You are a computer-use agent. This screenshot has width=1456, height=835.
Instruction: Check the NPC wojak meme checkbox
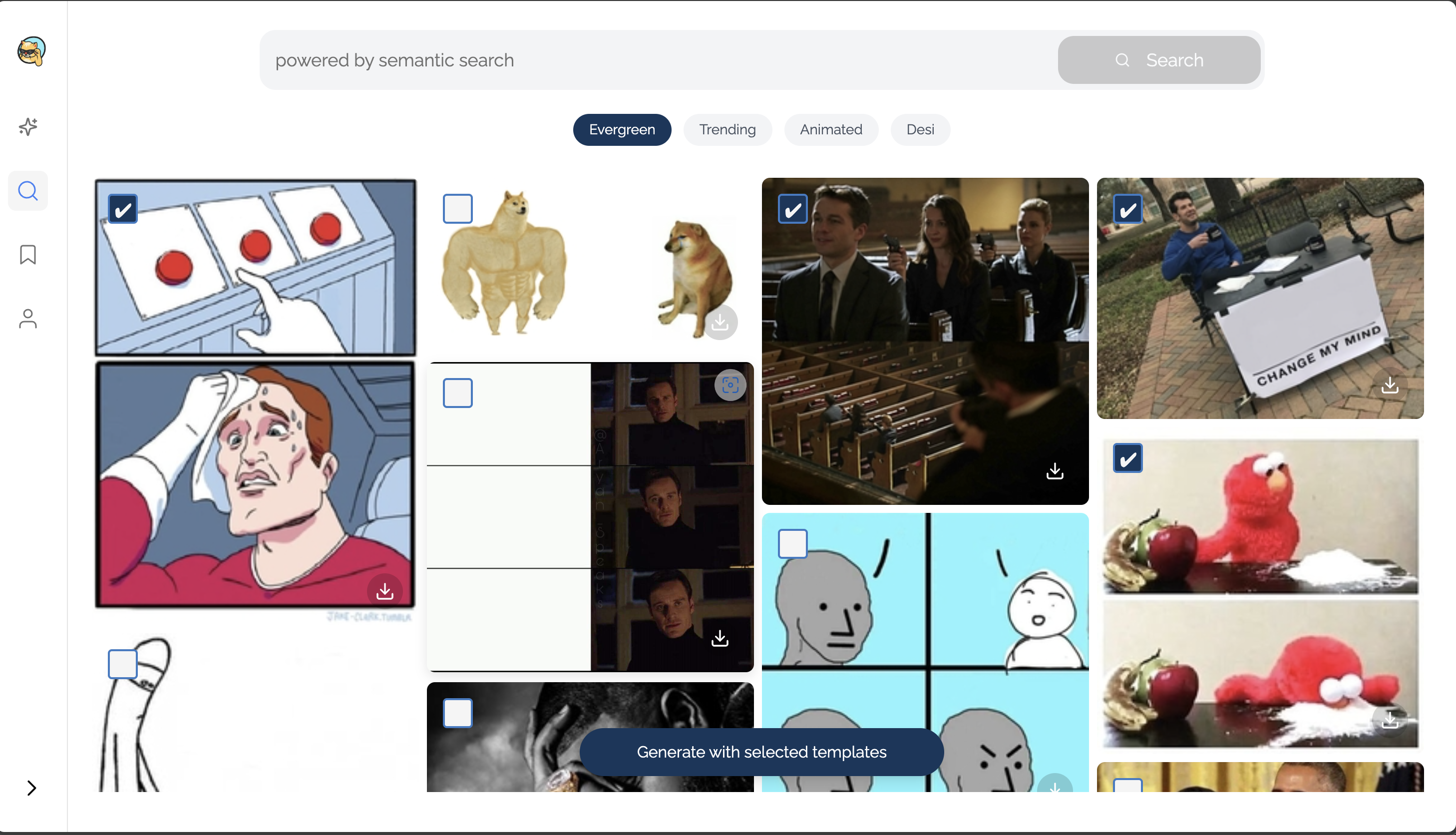(x=792, y=544)
